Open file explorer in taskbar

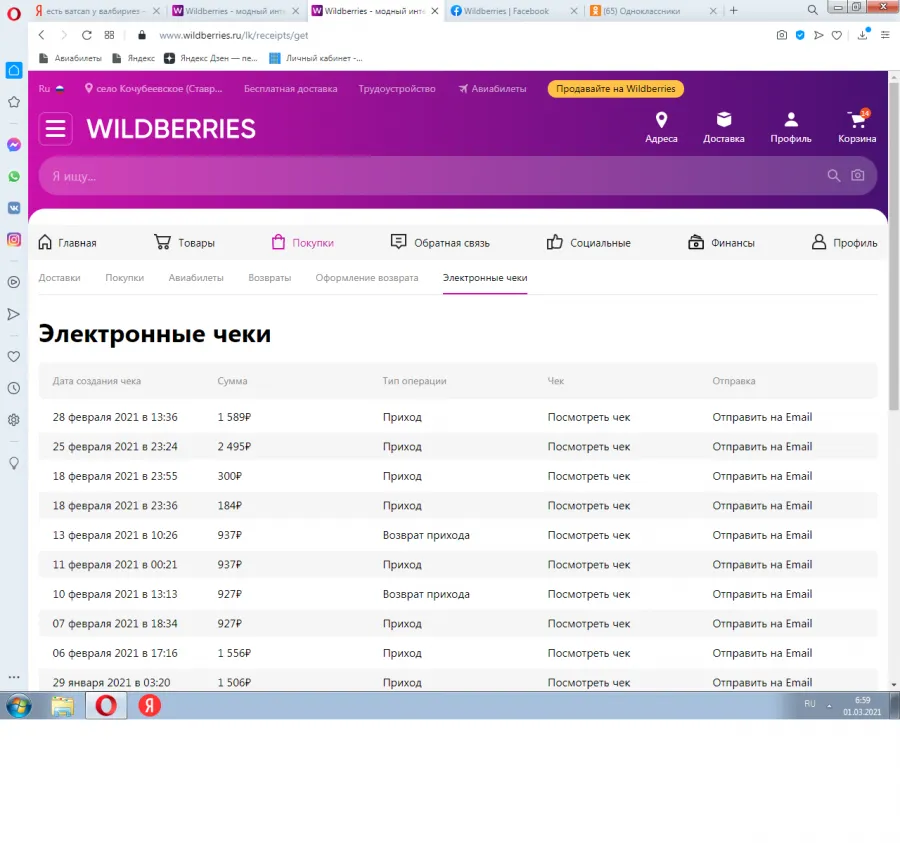[x=63, y=706]
